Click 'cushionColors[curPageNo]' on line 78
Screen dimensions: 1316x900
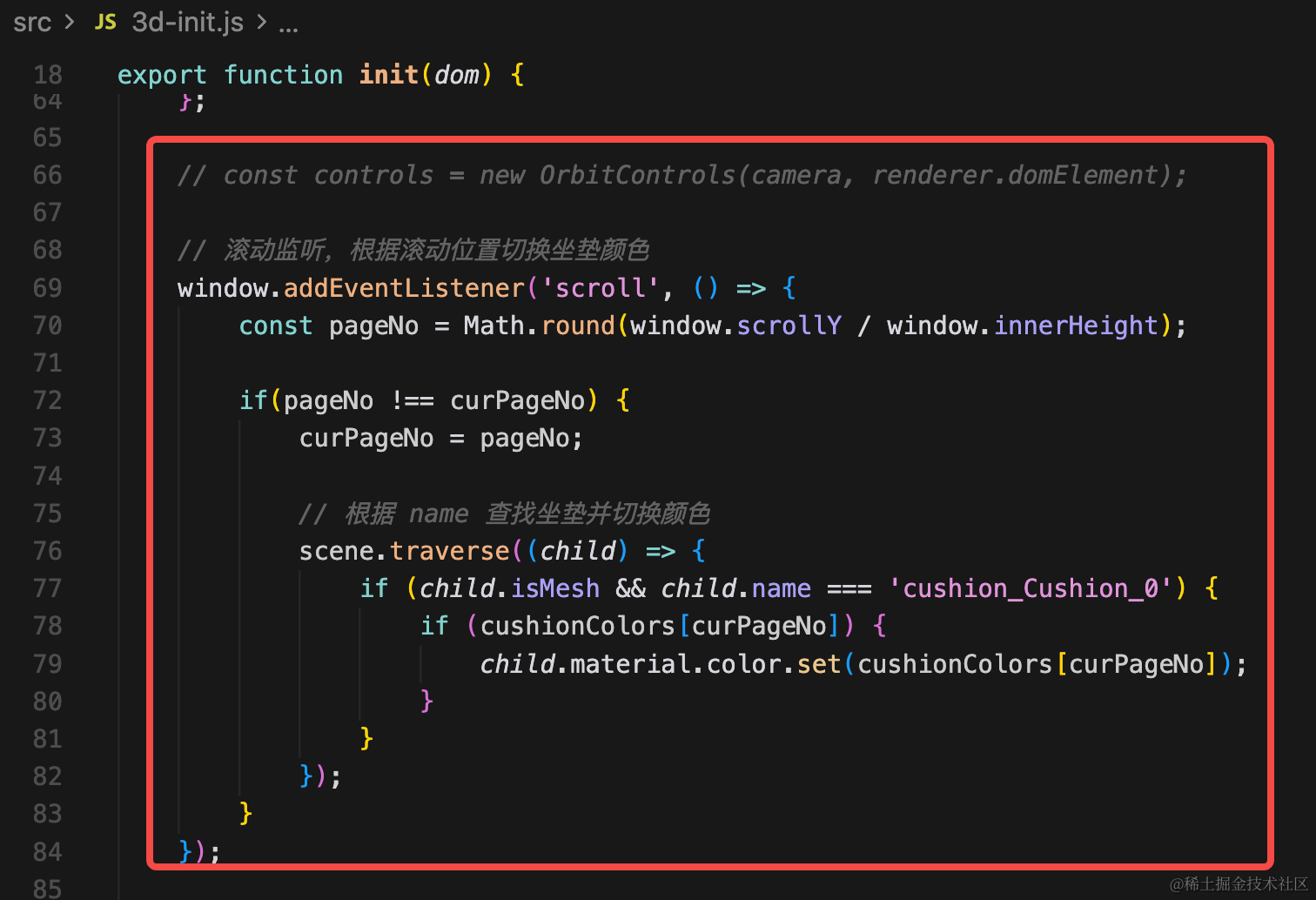(x=659, y=626)
